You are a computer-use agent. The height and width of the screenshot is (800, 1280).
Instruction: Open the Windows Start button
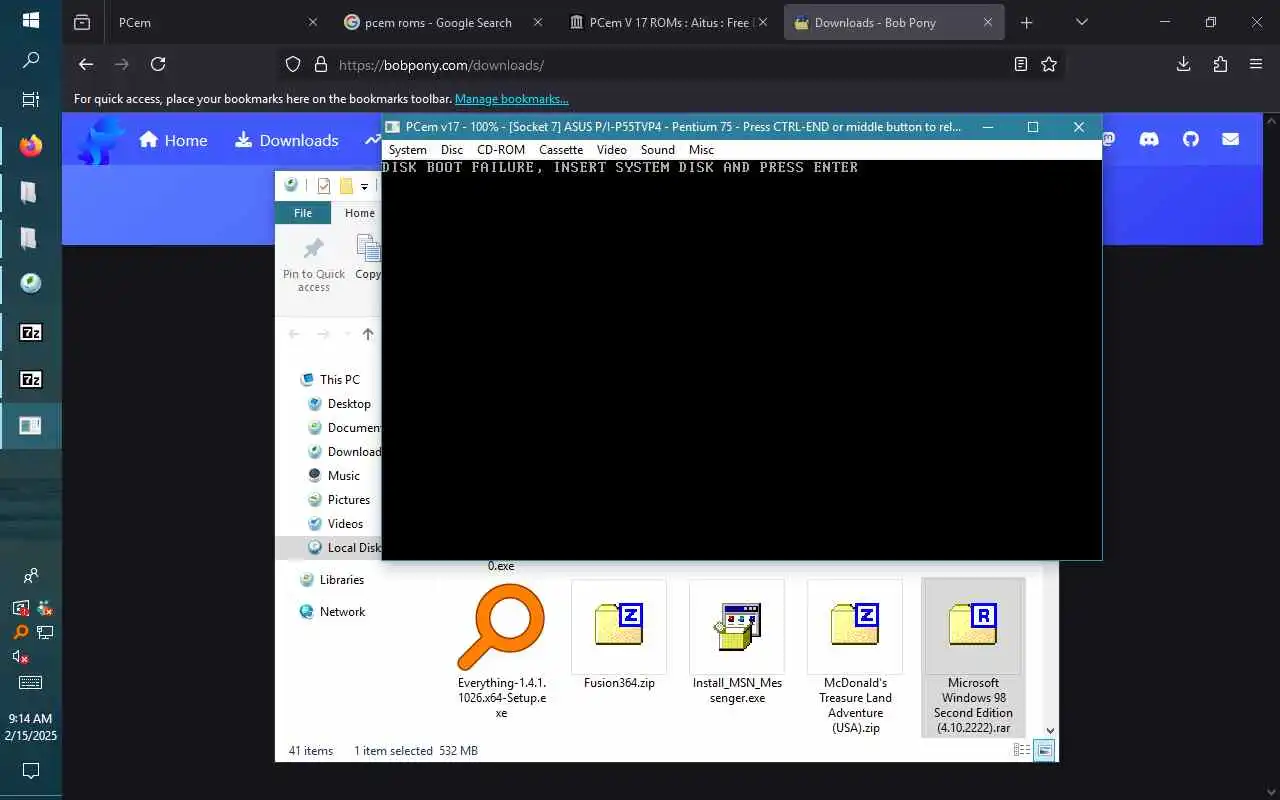pyautogui.click(x=31, y=20)
